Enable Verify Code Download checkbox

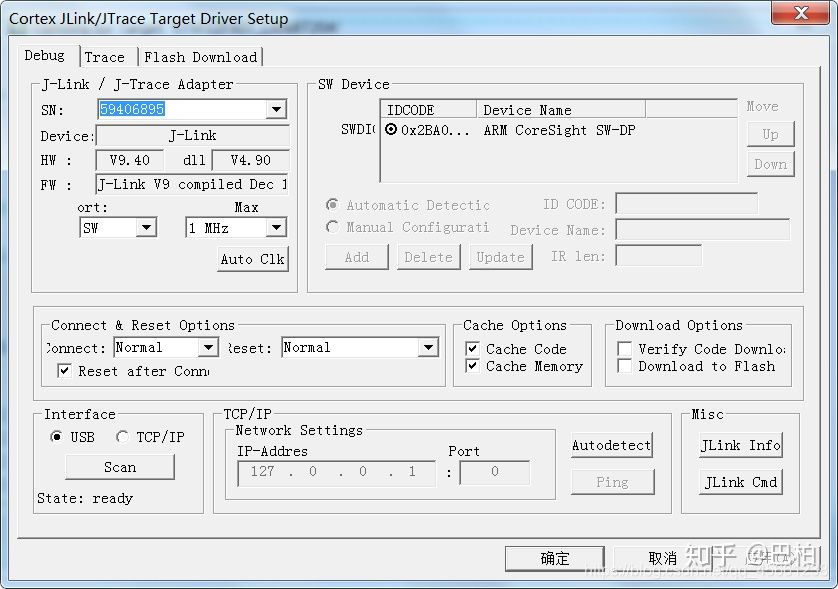(624, 349)
